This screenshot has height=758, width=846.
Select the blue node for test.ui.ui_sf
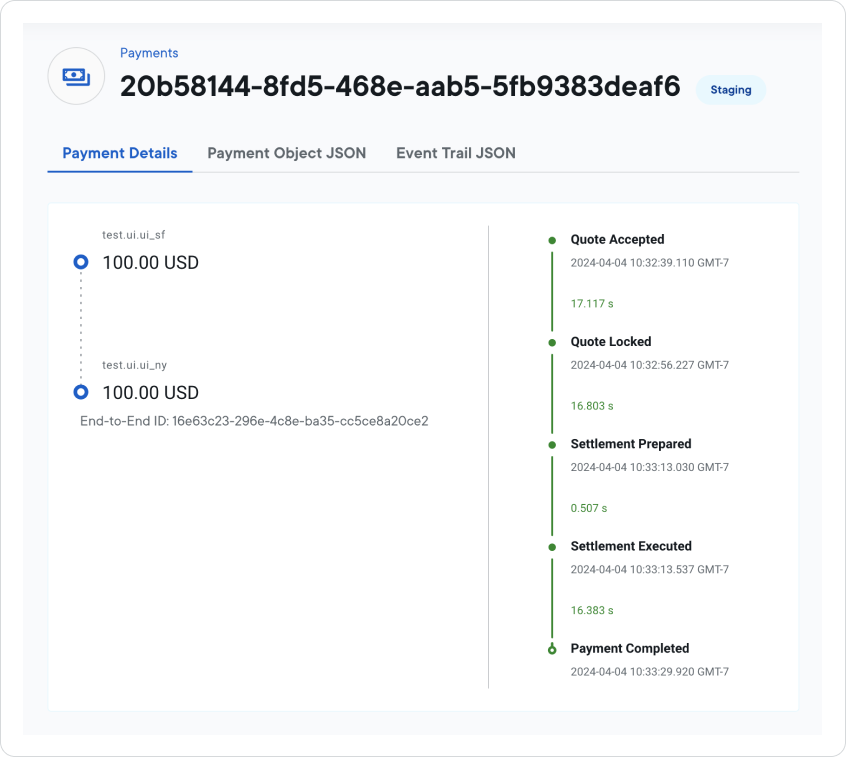click(x=80, y=262)
